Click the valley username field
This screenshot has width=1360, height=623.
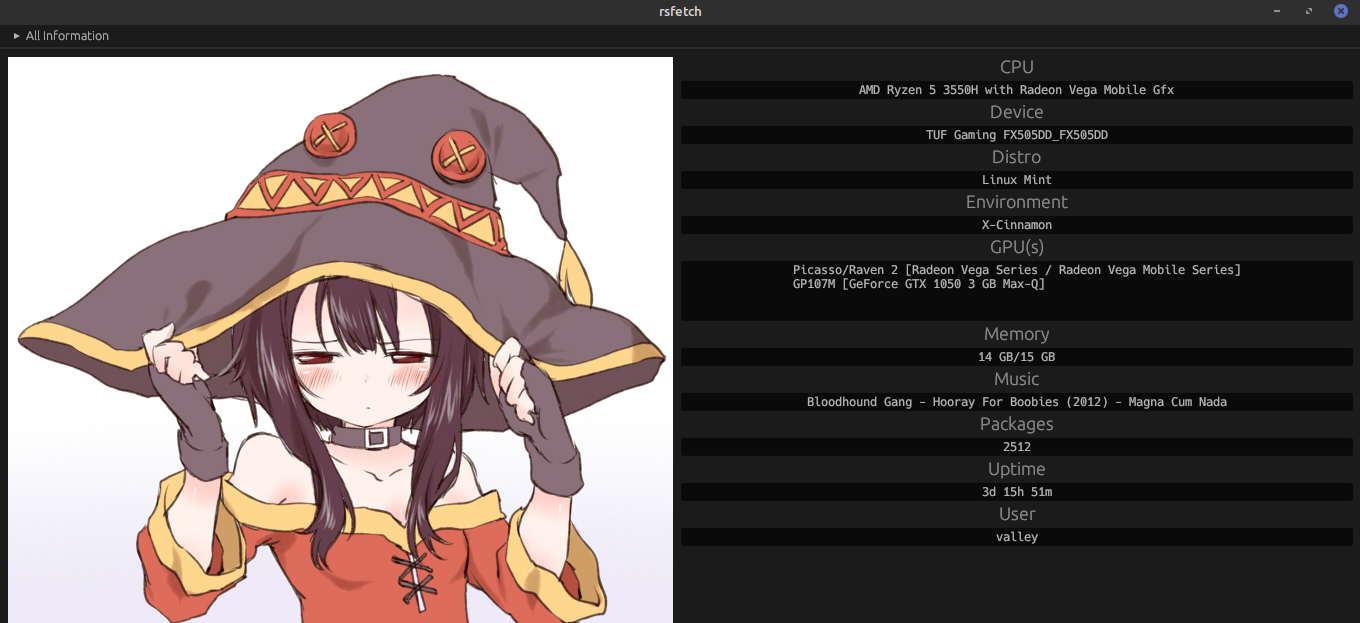(1016, 537)
